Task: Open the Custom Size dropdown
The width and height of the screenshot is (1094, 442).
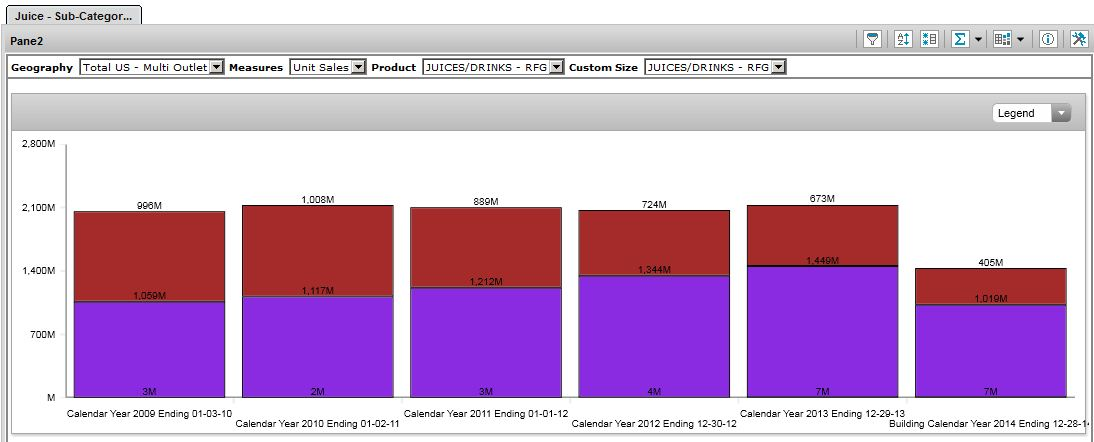Action: tap(779, 67)
